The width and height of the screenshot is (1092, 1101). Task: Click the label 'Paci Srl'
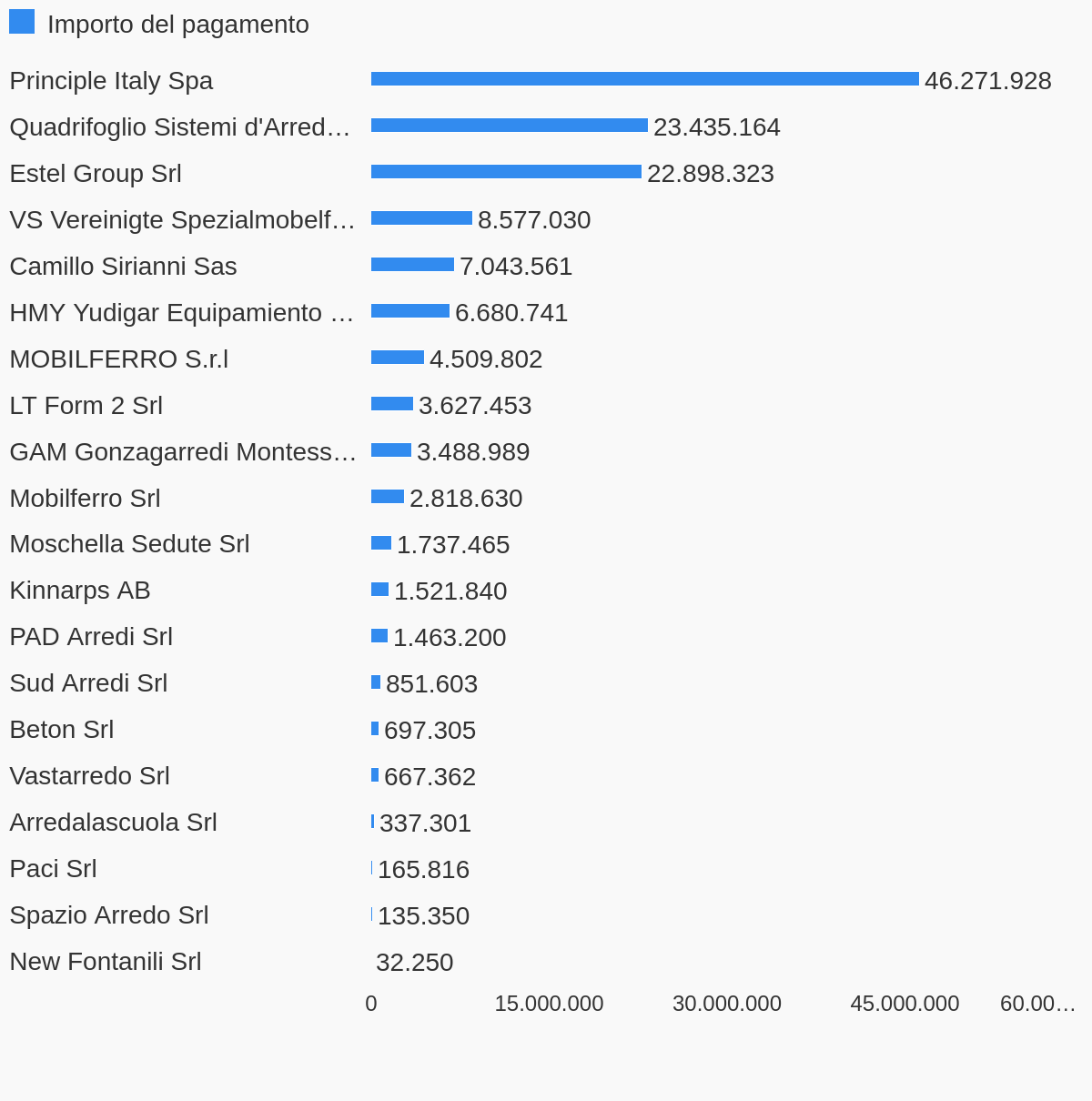53,869
